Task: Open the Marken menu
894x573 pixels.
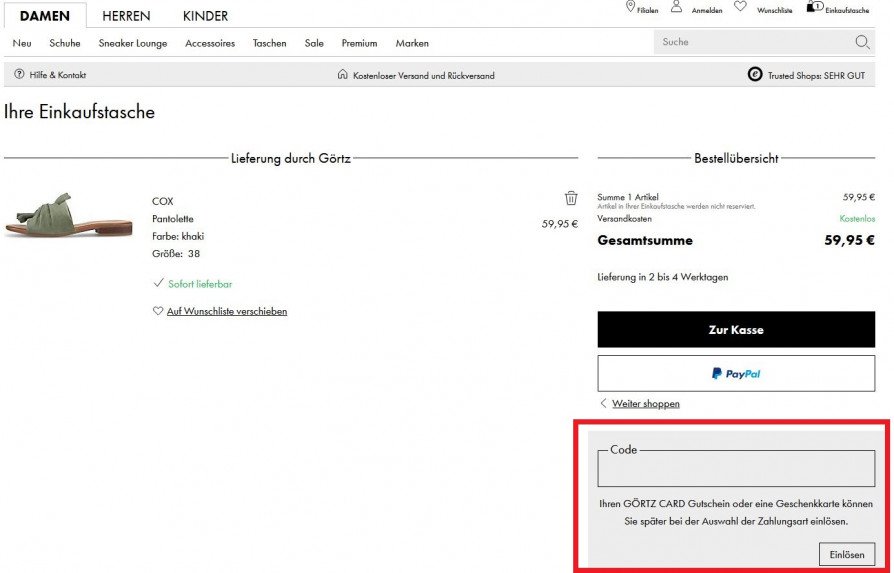Action: coord(412,43)
